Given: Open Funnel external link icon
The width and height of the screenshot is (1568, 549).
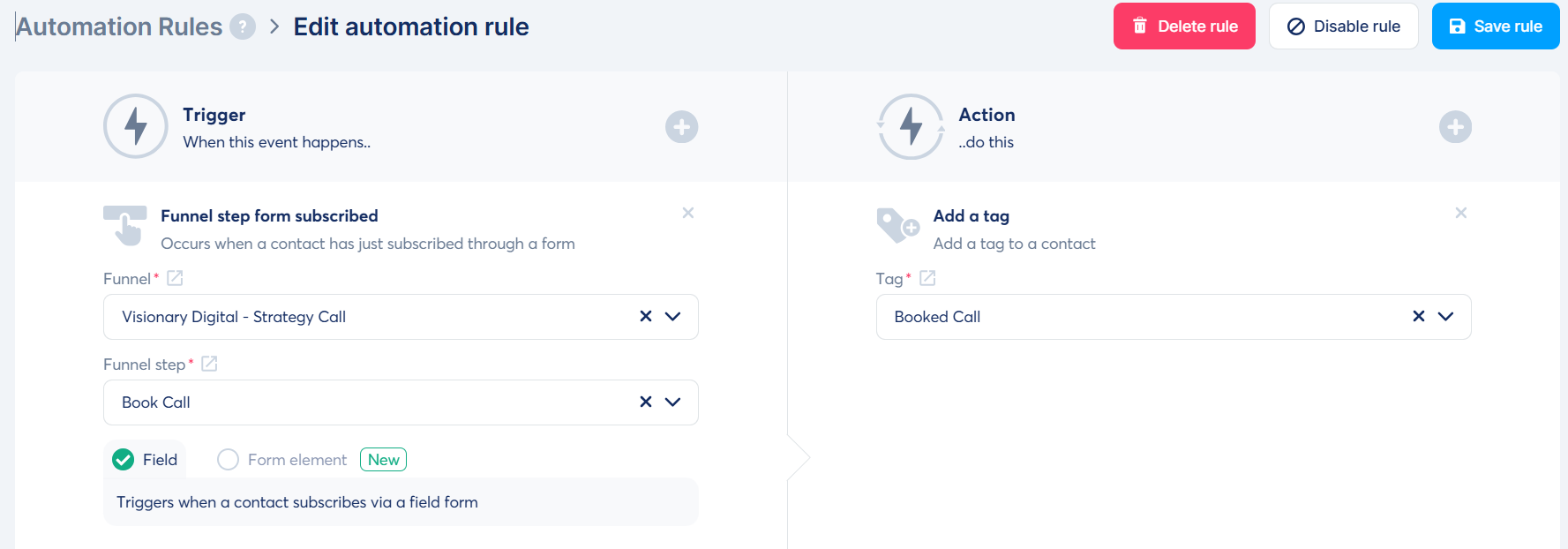Looking at the screenshot, I should tap(175, 278).
